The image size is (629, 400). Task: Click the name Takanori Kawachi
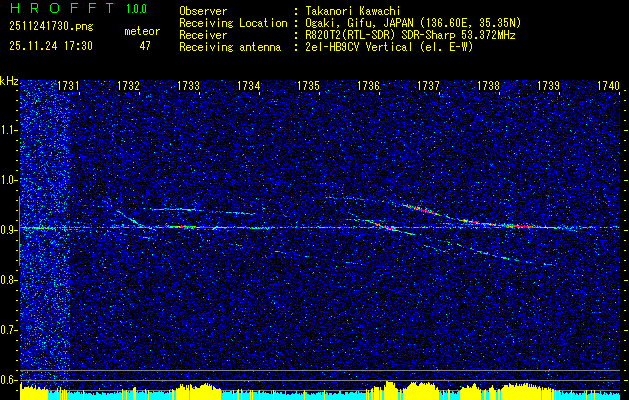click(x=353, y=11)
